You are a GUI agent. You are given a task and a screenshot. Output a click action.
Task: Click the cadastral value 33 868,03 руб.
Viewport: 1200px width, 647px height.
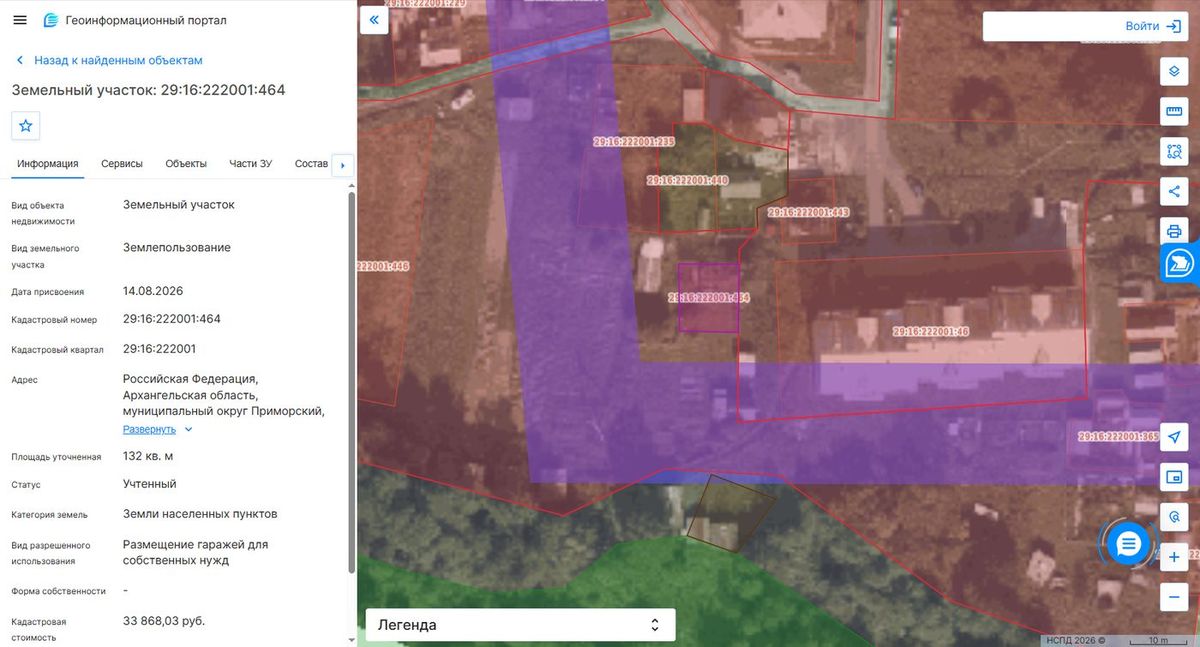164,621
